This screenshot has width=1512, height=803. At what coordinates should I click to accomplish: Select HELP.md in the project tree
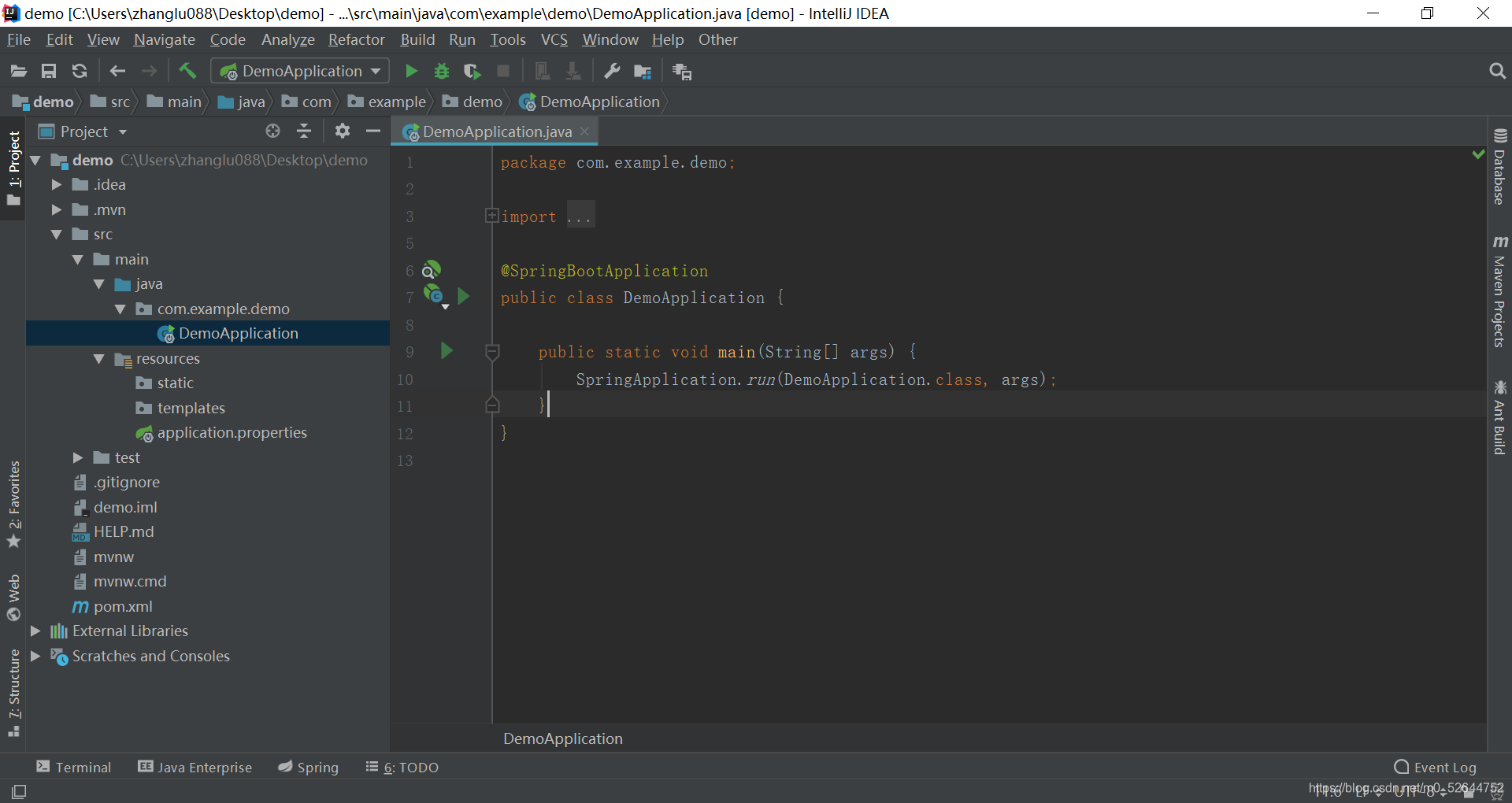click(x=113, y=532)
